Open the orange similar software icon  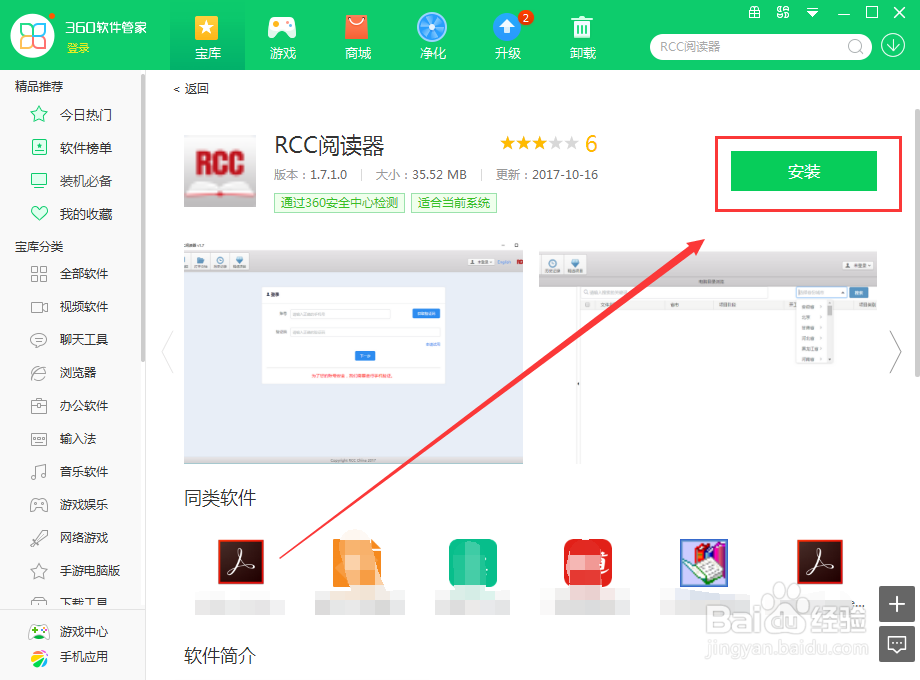[357, 562]
